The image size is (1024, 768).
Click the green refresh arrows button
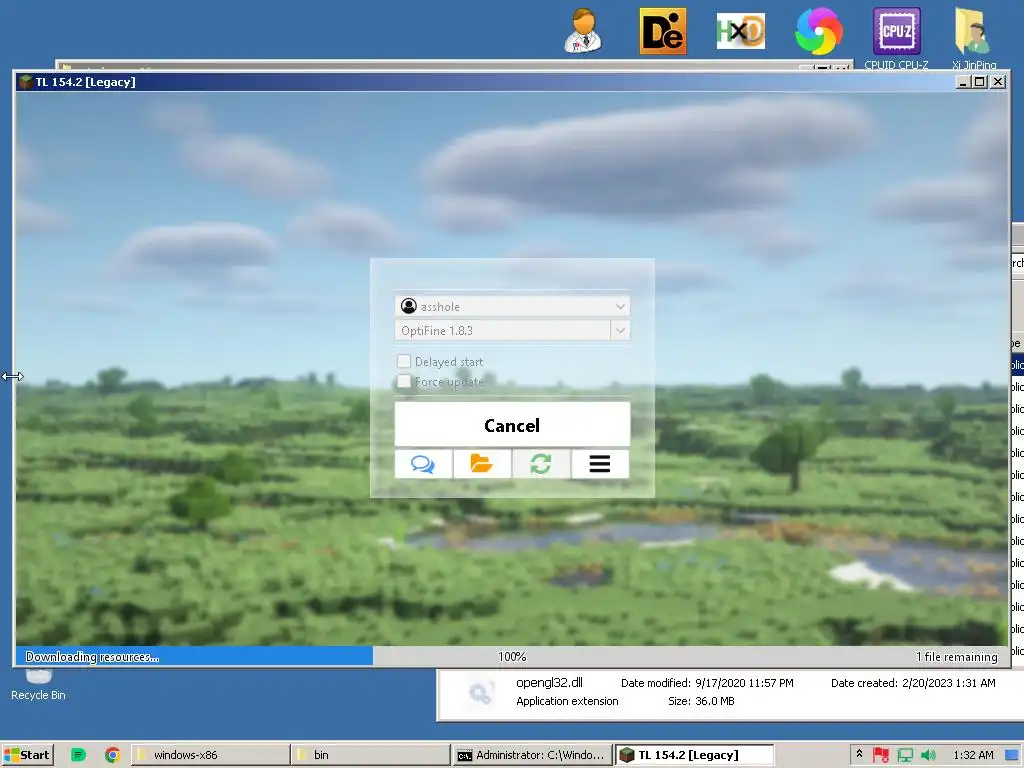[x=540, y=464]
